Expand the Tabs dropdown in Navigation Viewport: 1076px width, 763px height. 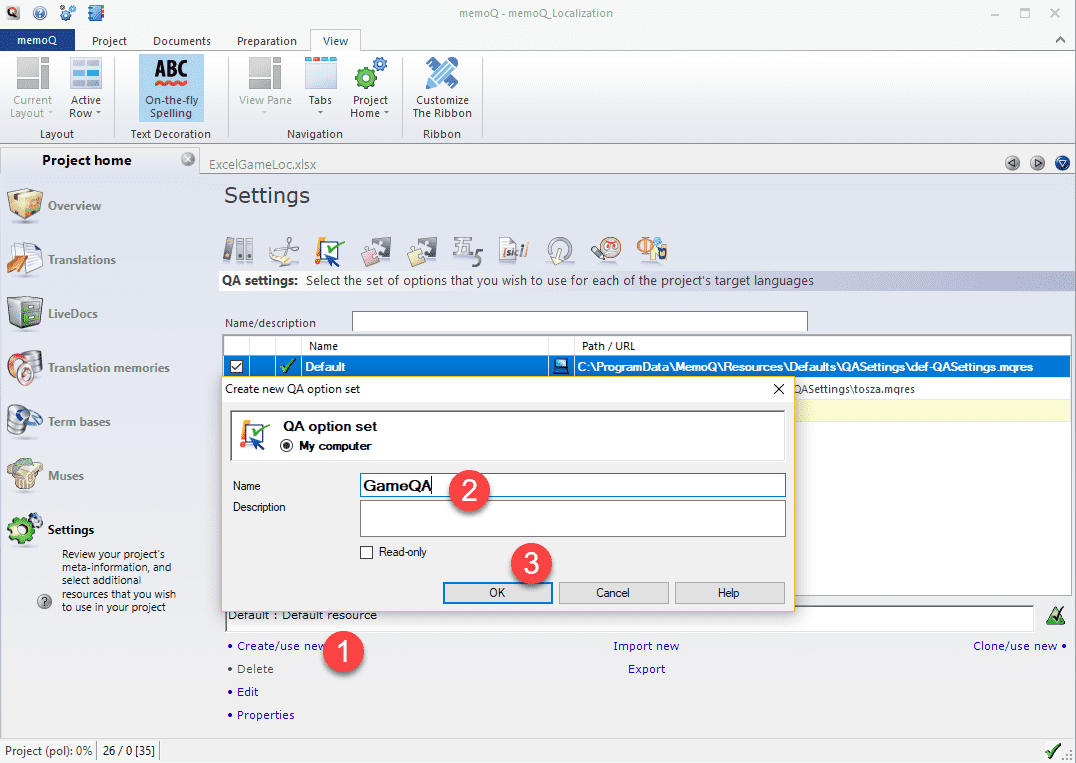click(320, 89)
